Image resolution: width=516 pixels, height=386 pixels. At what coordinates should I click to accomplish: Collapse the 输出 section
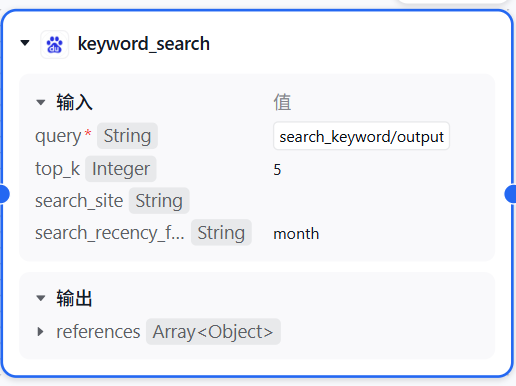tap(41, 298)
